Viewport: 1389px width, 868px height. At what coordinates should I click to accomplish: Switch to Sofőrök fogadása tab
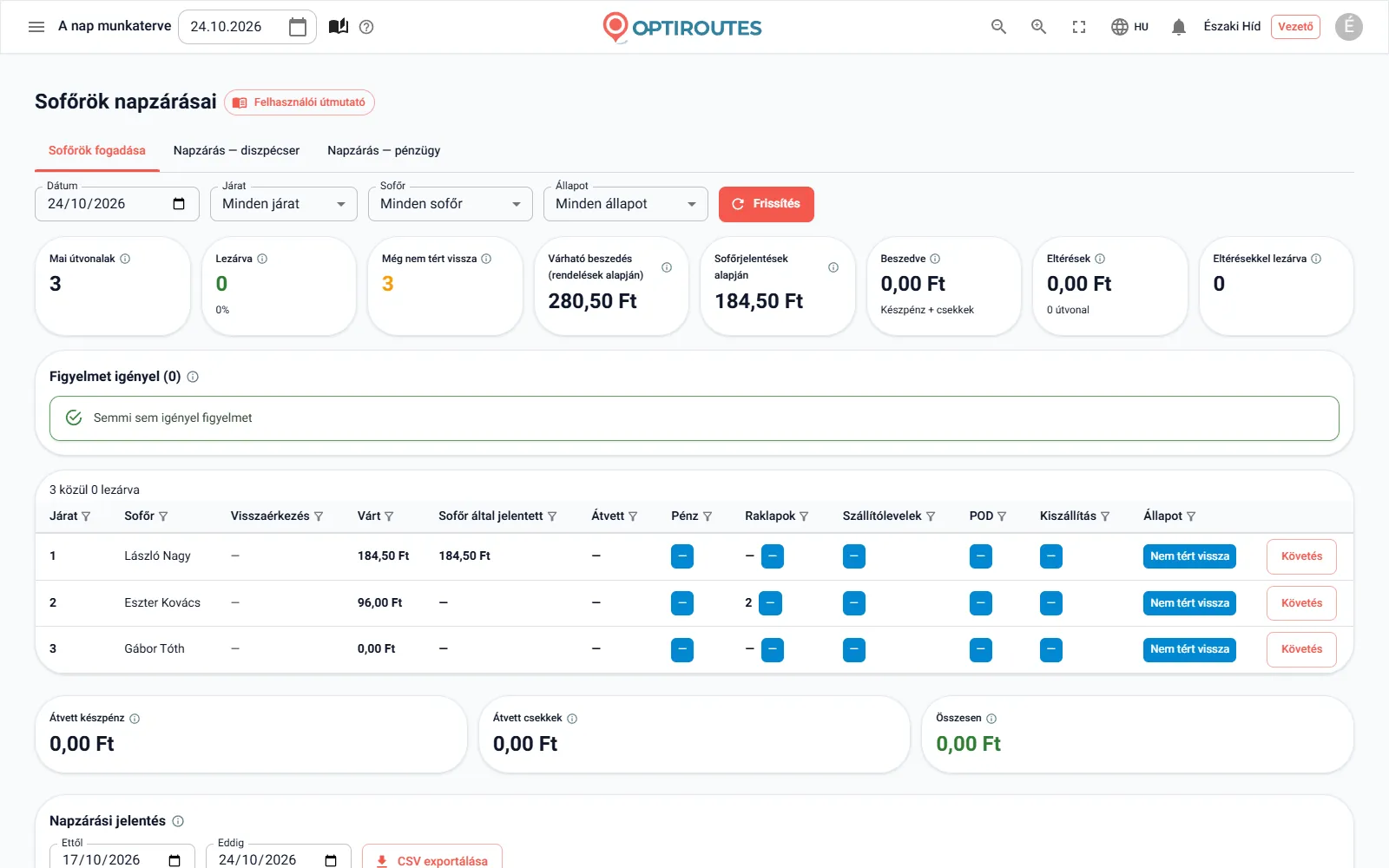[x=97, y=151]
